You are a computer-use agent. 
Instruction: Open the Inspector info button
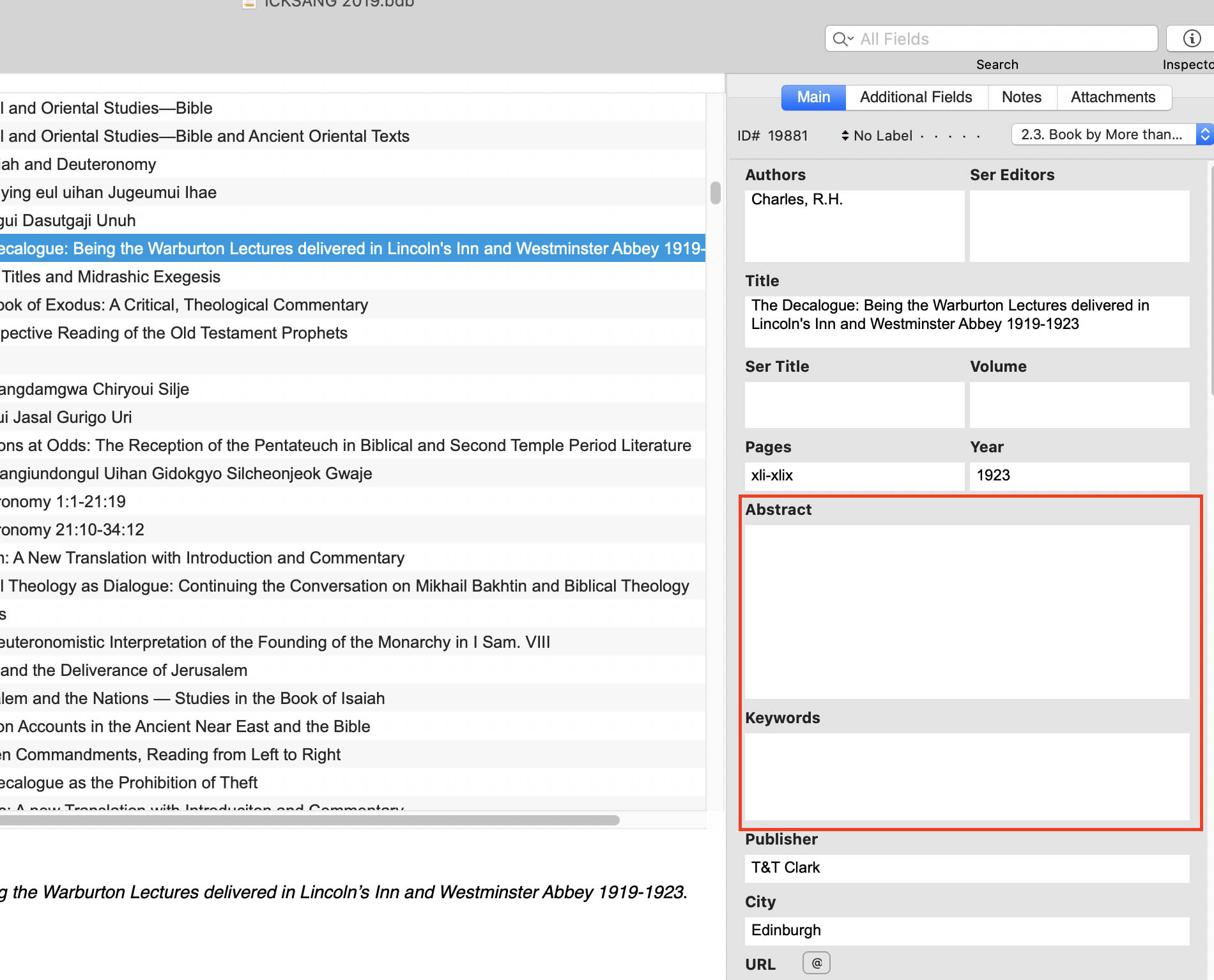[1191, 38]
